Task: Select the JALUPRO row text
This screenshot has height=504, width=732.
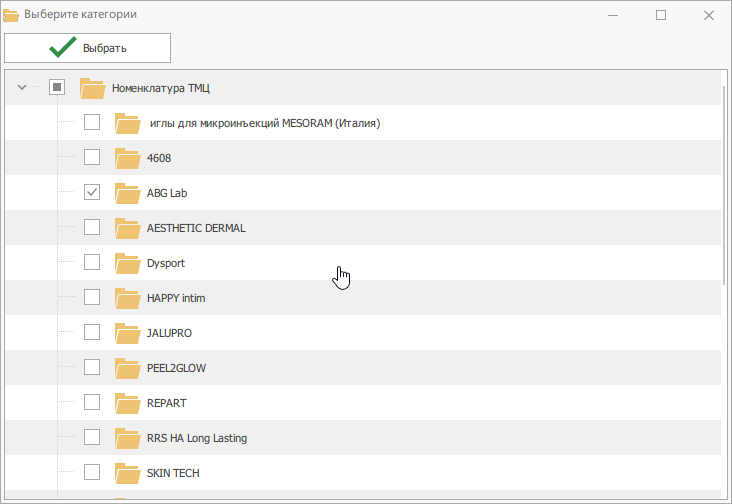Action: pyautogui.click(x=169, y=333)
